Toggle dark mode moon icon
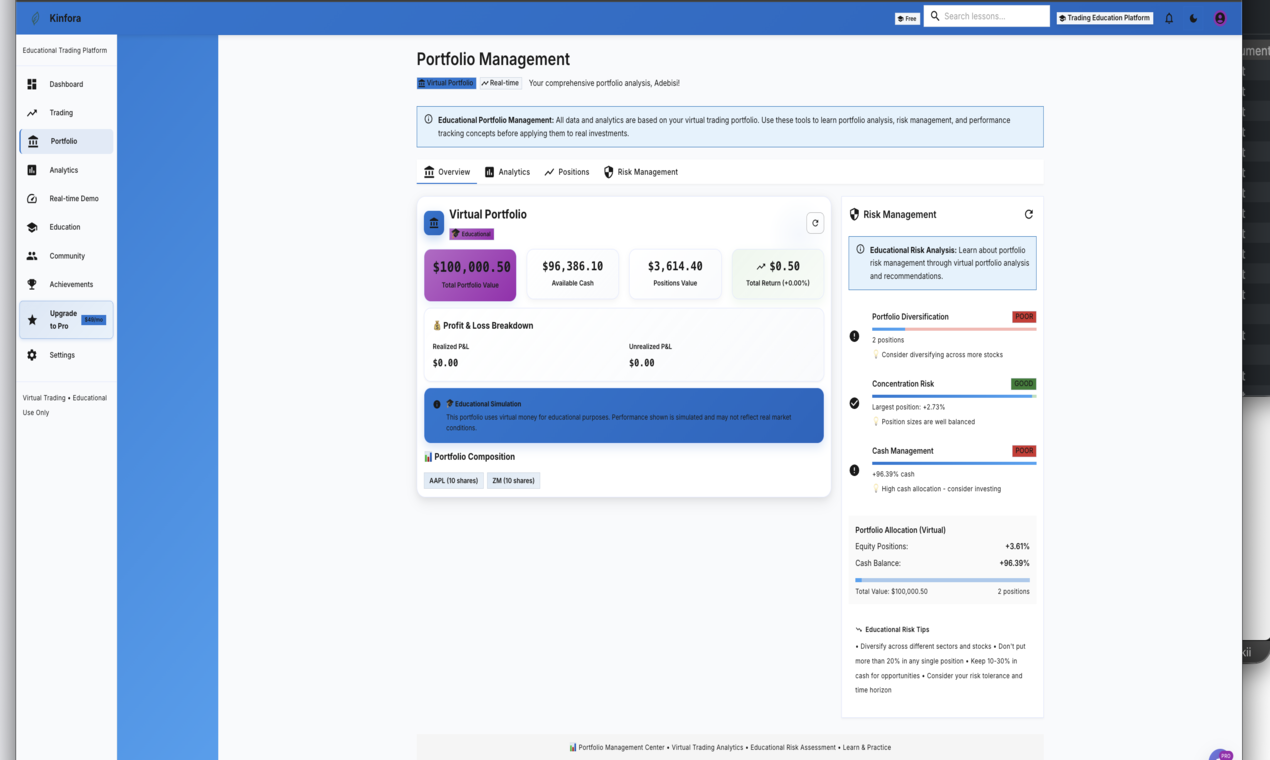Screen dimensions: 1270x760 pos(1193,18)
